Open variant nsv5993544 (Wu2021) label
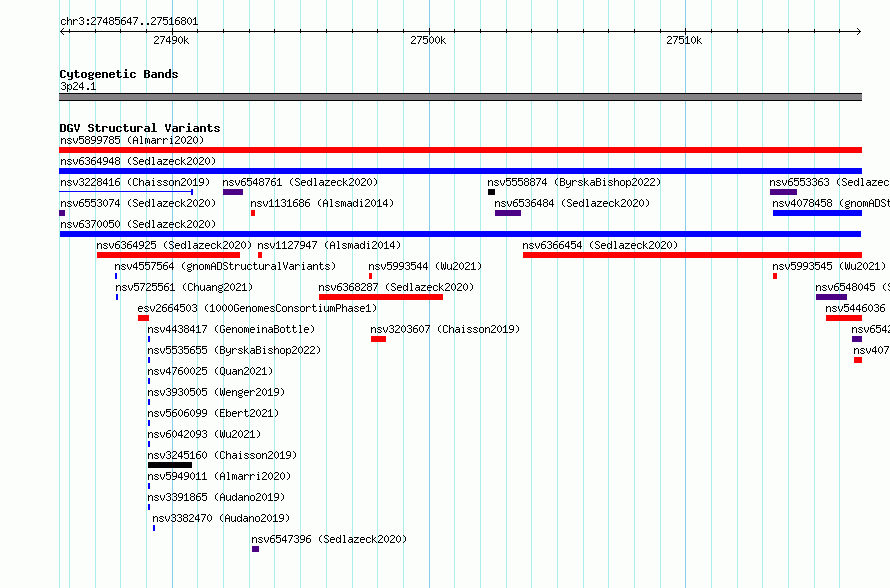Screen dimensions: 890x588 (x=425, y=266)
